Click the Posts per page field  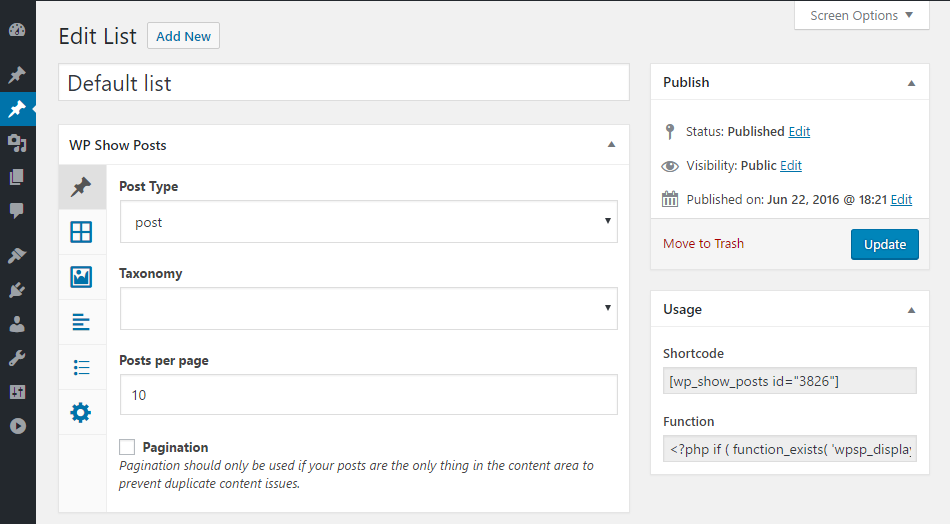368,395
